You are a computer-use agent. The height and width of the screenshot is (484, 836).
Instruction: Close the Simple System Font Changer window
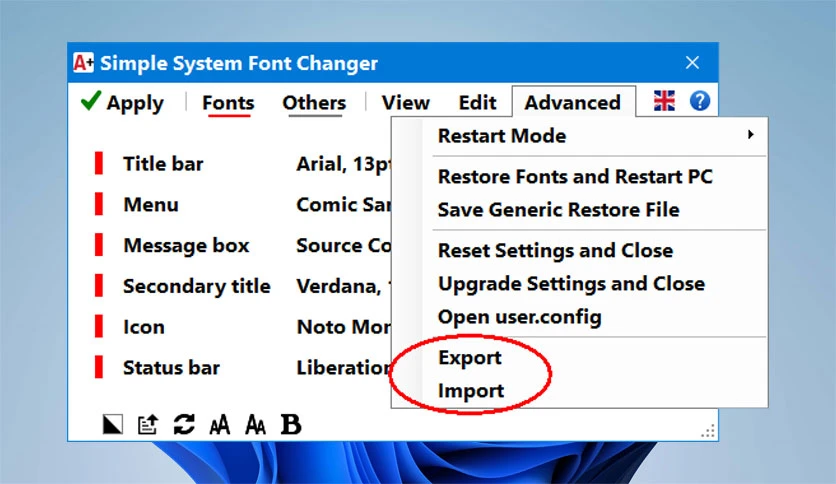tap(692, 62)
